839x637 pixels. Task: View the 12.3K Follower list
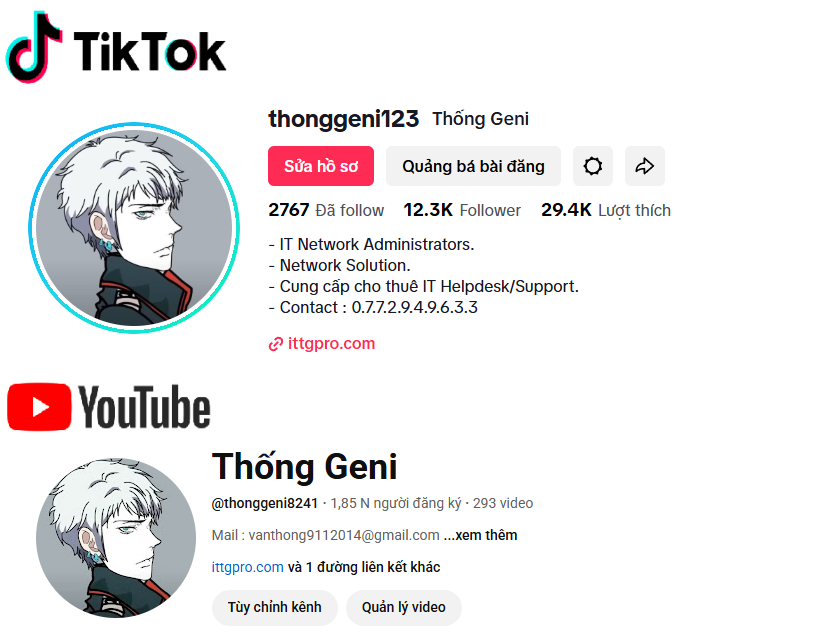click(x=462, y=210)
